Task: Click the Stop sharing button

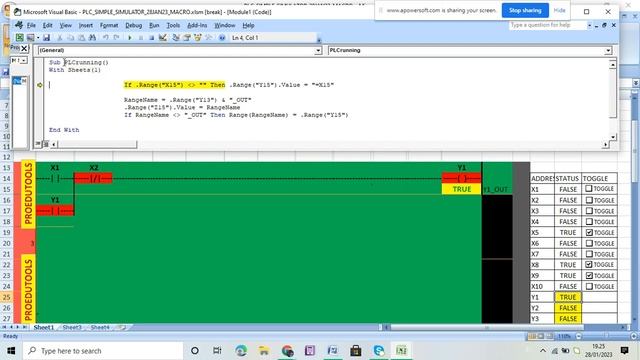Action: tap(525, 11)
